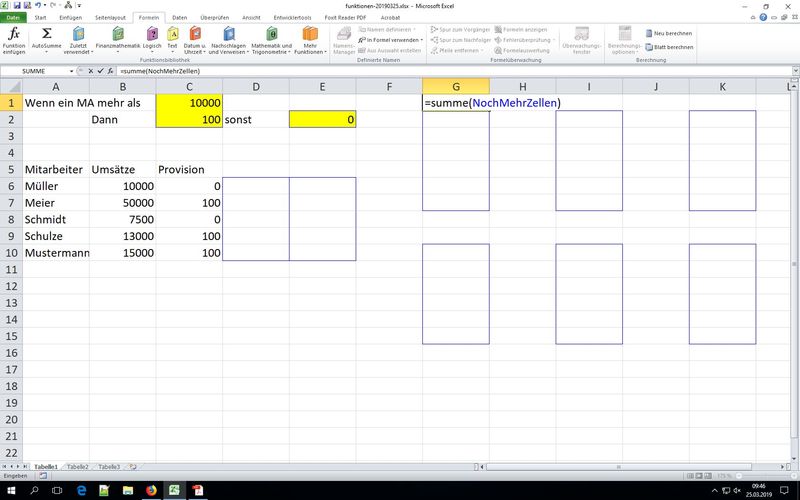800x500 pixels.
Task: Open the Text functions book icon
Action: [172, 34]
